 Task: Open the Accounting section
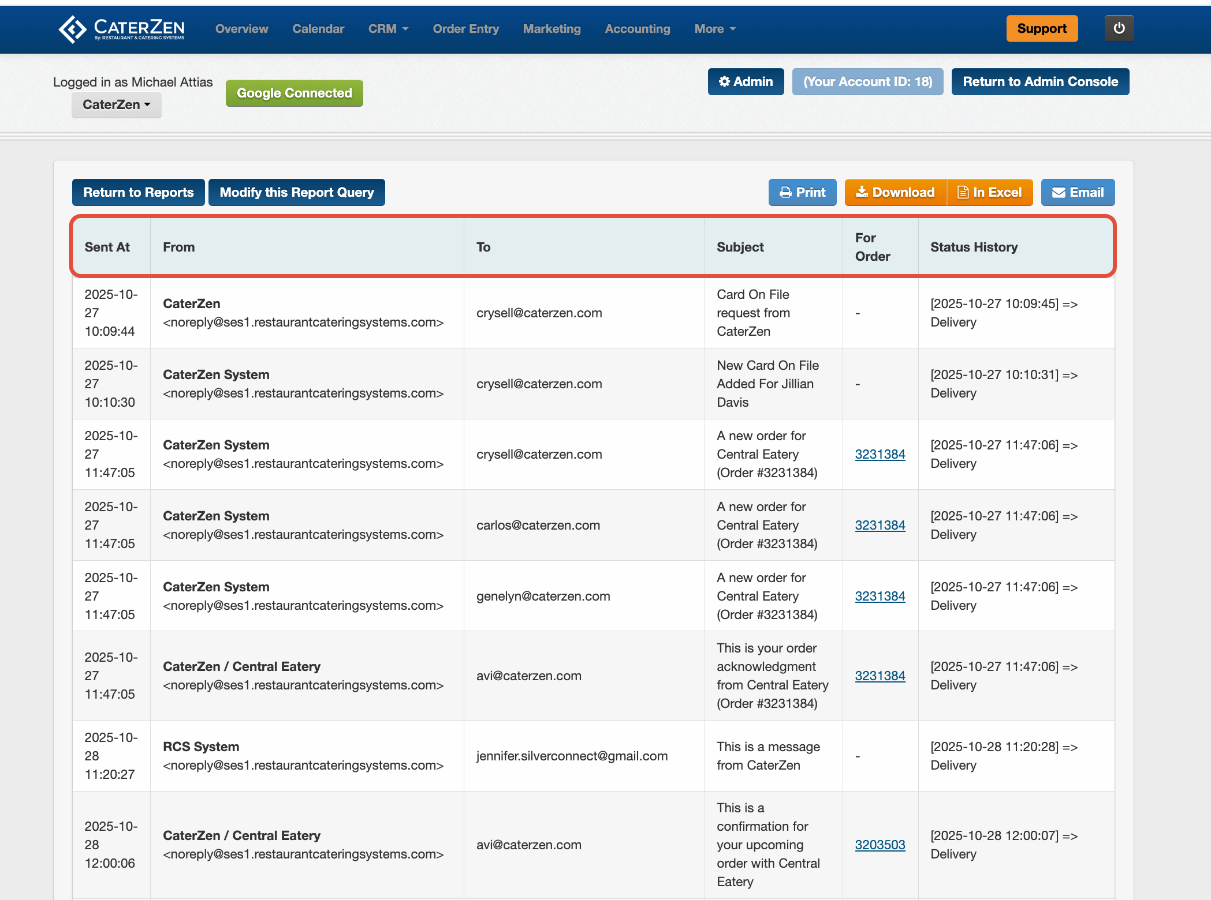pyautogui.click(x=637, y=29)
